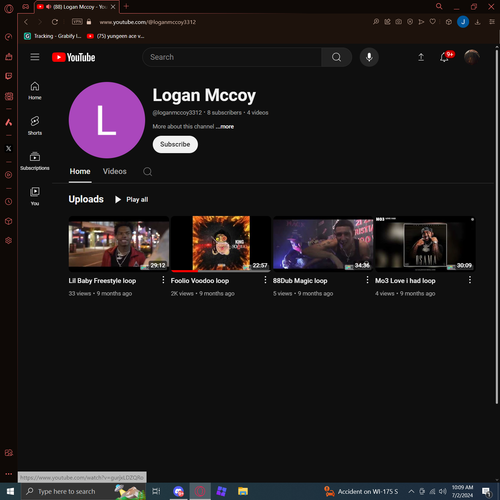Open Mo3 Love i had loop title

[405, 281]
